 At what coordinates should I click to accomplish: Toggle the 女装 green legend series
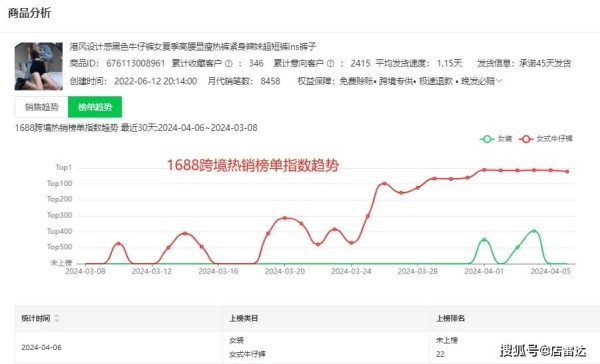pos(496,139)
